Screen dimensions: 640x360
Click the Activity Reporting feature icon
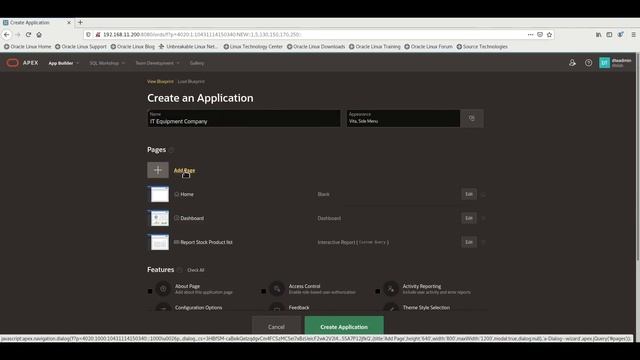[x=391, y=289]
